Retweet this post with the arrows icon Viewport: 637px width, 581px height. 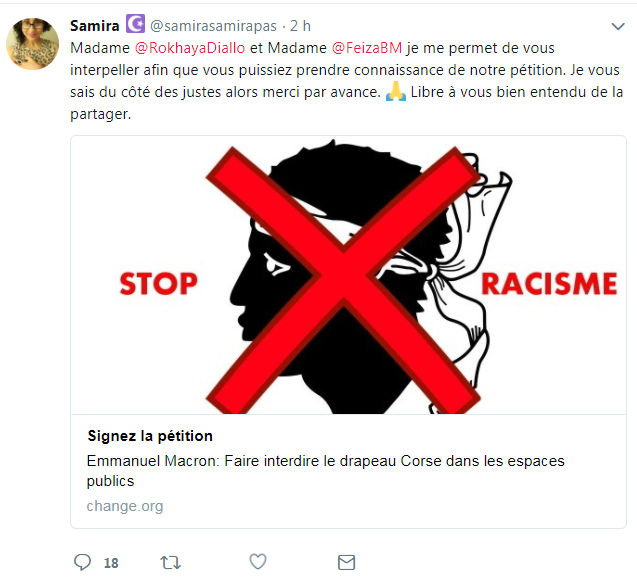click(x=170, y=562)
